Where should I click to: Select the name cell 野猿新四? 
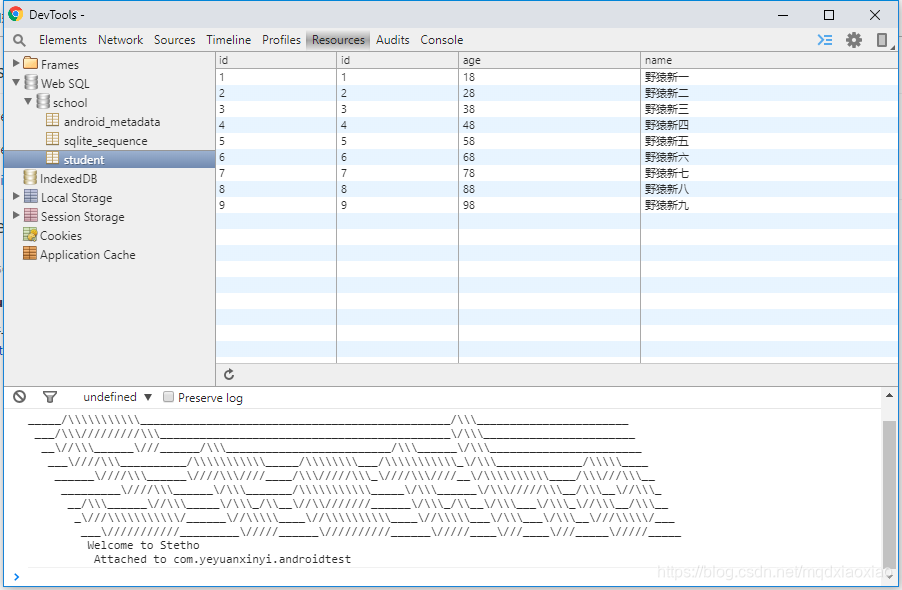[x=769, y=125]
